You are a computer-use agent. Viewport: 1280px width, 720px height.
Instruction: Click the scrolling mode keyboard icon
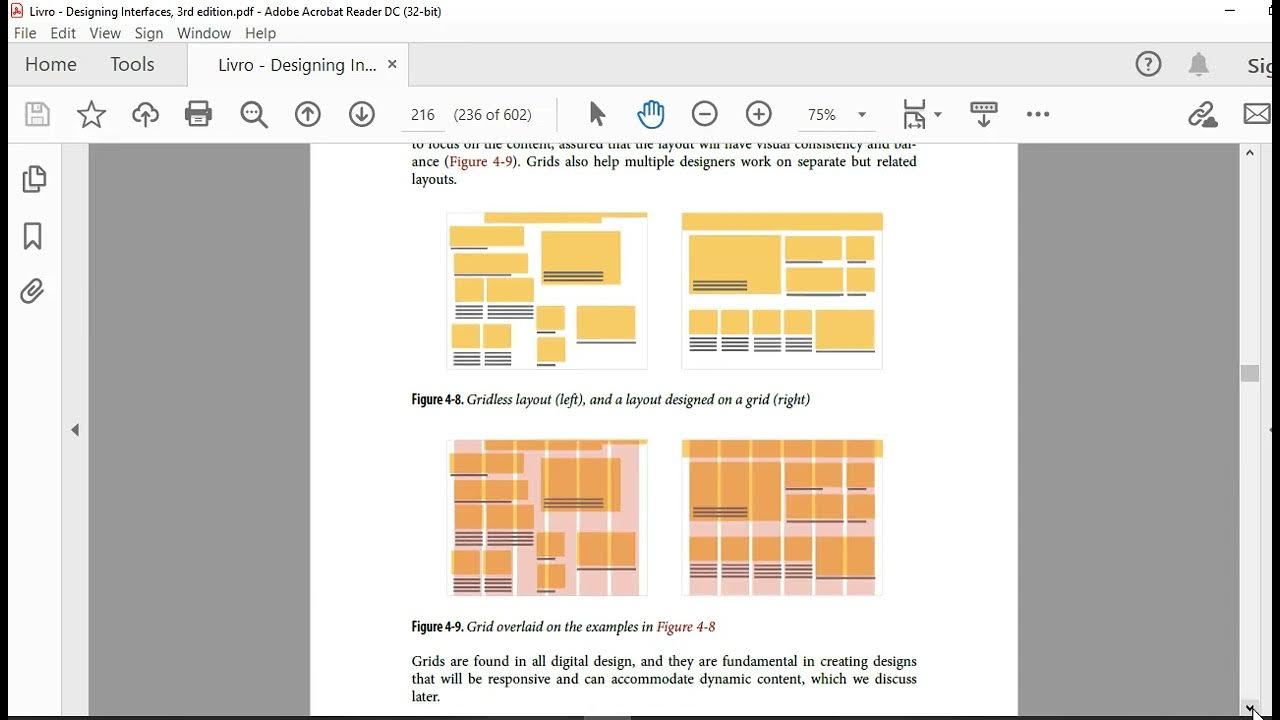click(984, 114)
